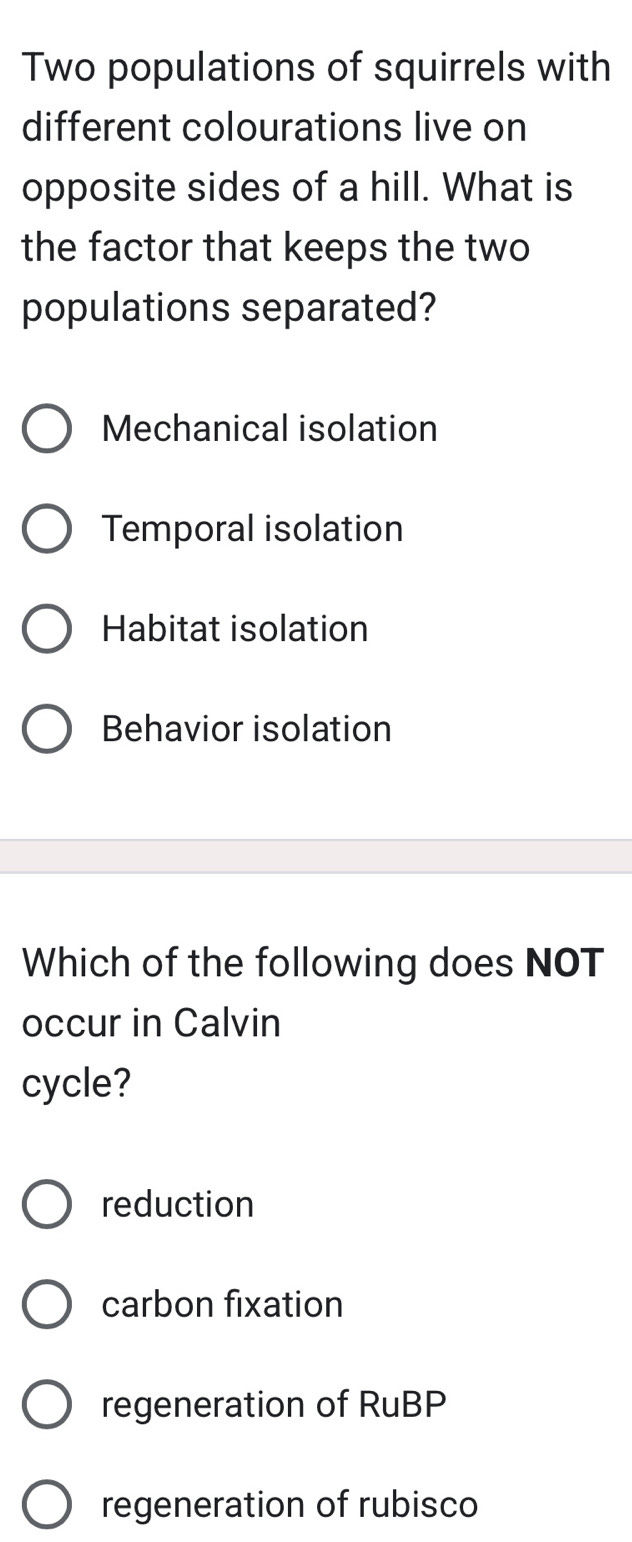Image resolution: width=632 pixels, height=1542 pixels.
Task: Click the regeneration of rubisco option label
Action: 289,1504
